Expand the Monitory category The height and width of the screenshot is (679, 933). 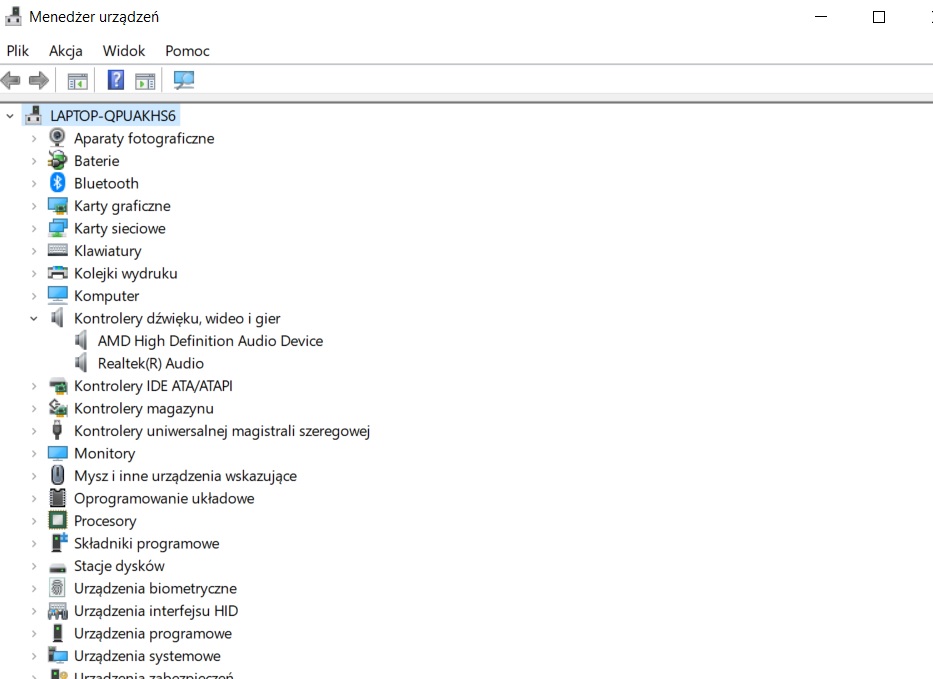[34, 453]
